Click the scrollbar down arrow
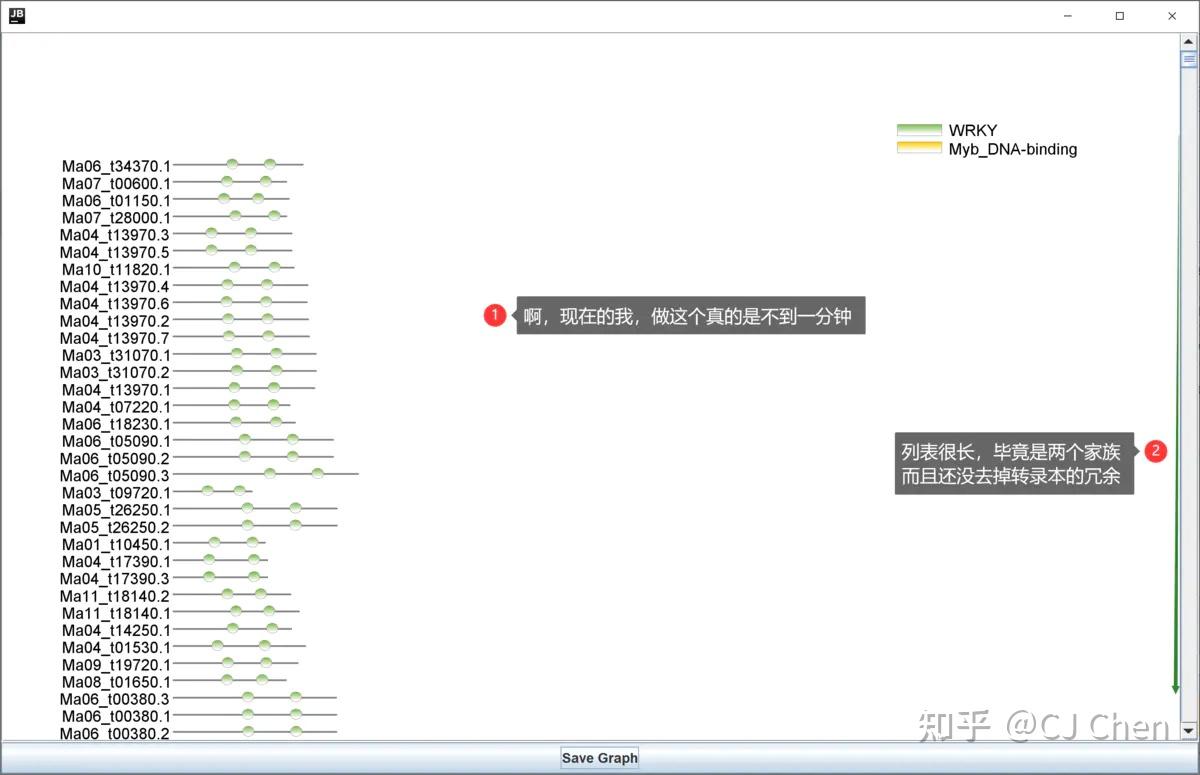Image resolution: width=1200 pixels, height=775 pixels. pos(1189,731)
